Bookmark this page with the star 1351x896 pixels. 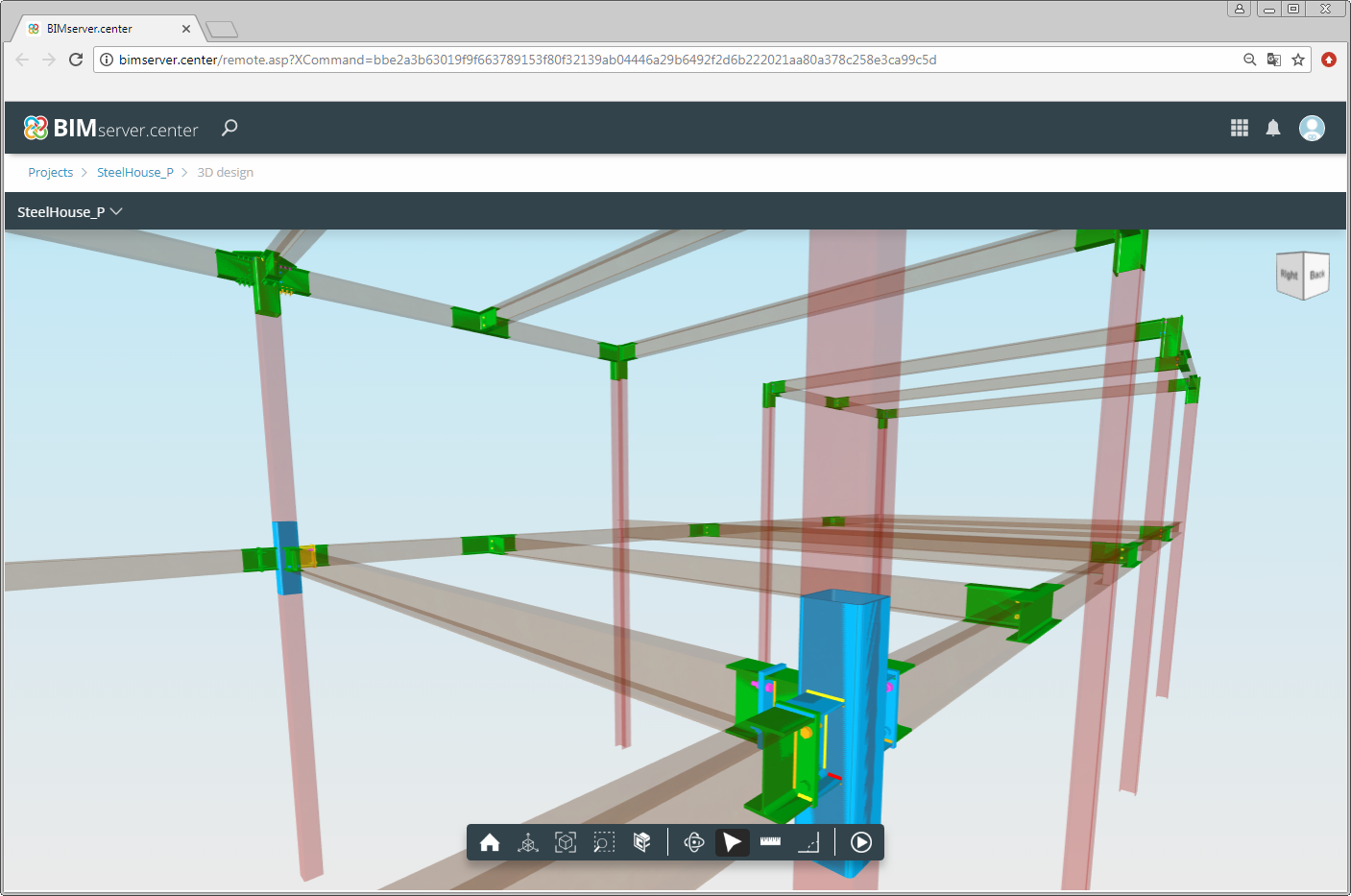pyautogui.click(x=1298, y=60)
